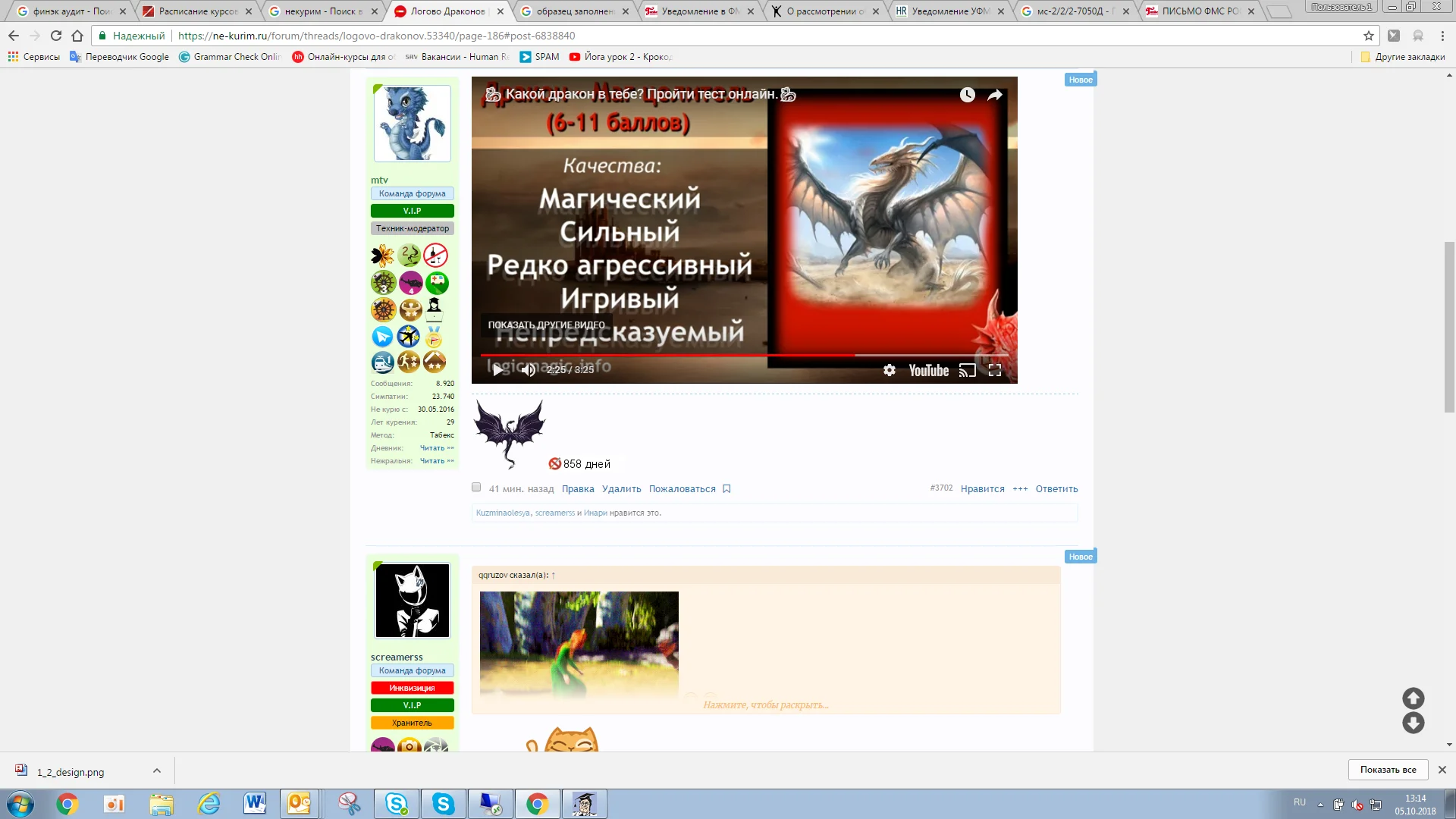
Task: Bookmark this page with the star icon
Action: [x=1368, y=36]
